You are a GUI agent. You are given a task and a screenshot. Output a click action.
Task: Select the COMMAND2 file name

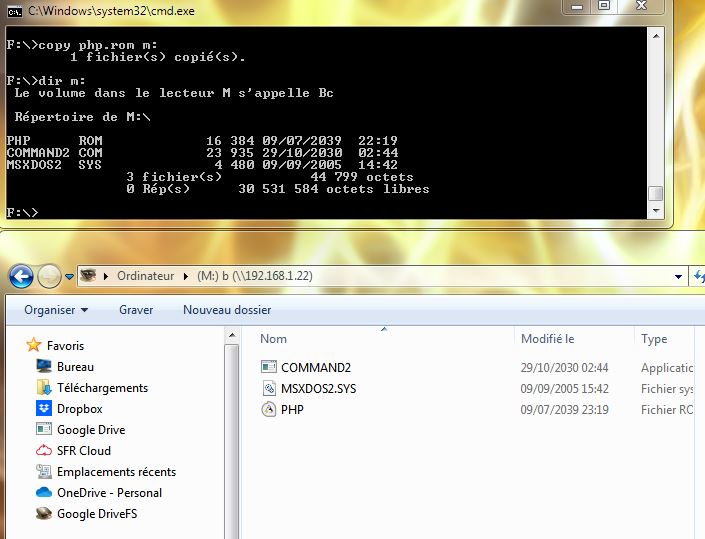coord(316,368)
